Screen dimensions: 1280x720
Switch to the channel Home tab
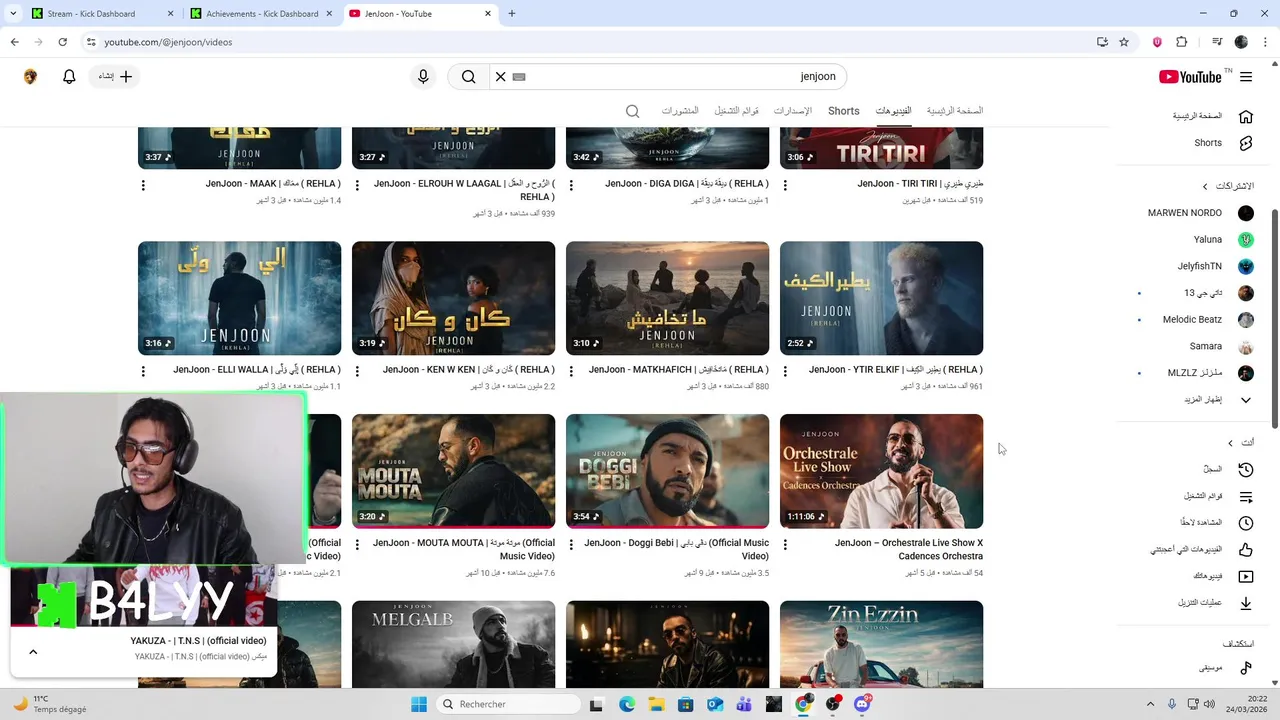pyautogui.click(x=955, y=111)
